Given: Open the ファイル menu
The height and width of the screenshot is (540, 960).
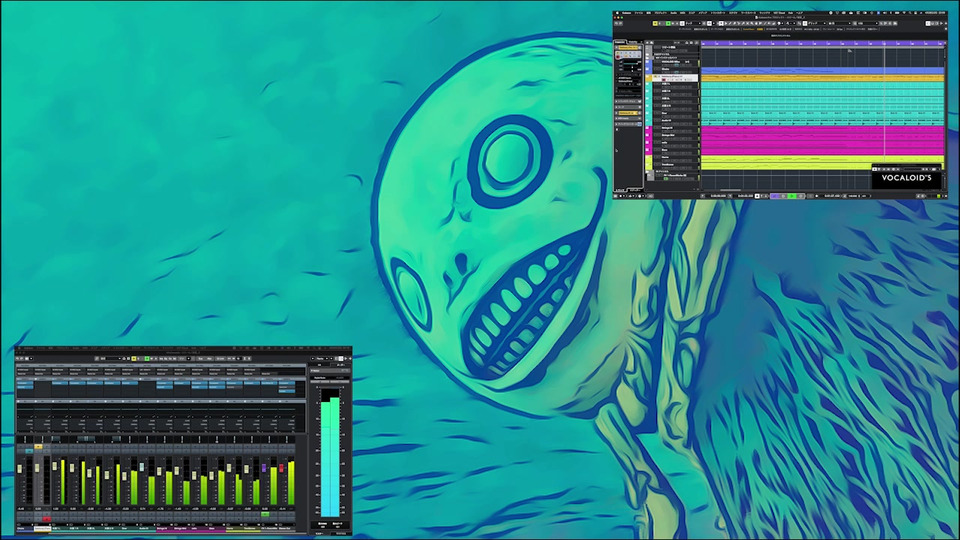Looking at the screenshot, I should pos(639,13).
